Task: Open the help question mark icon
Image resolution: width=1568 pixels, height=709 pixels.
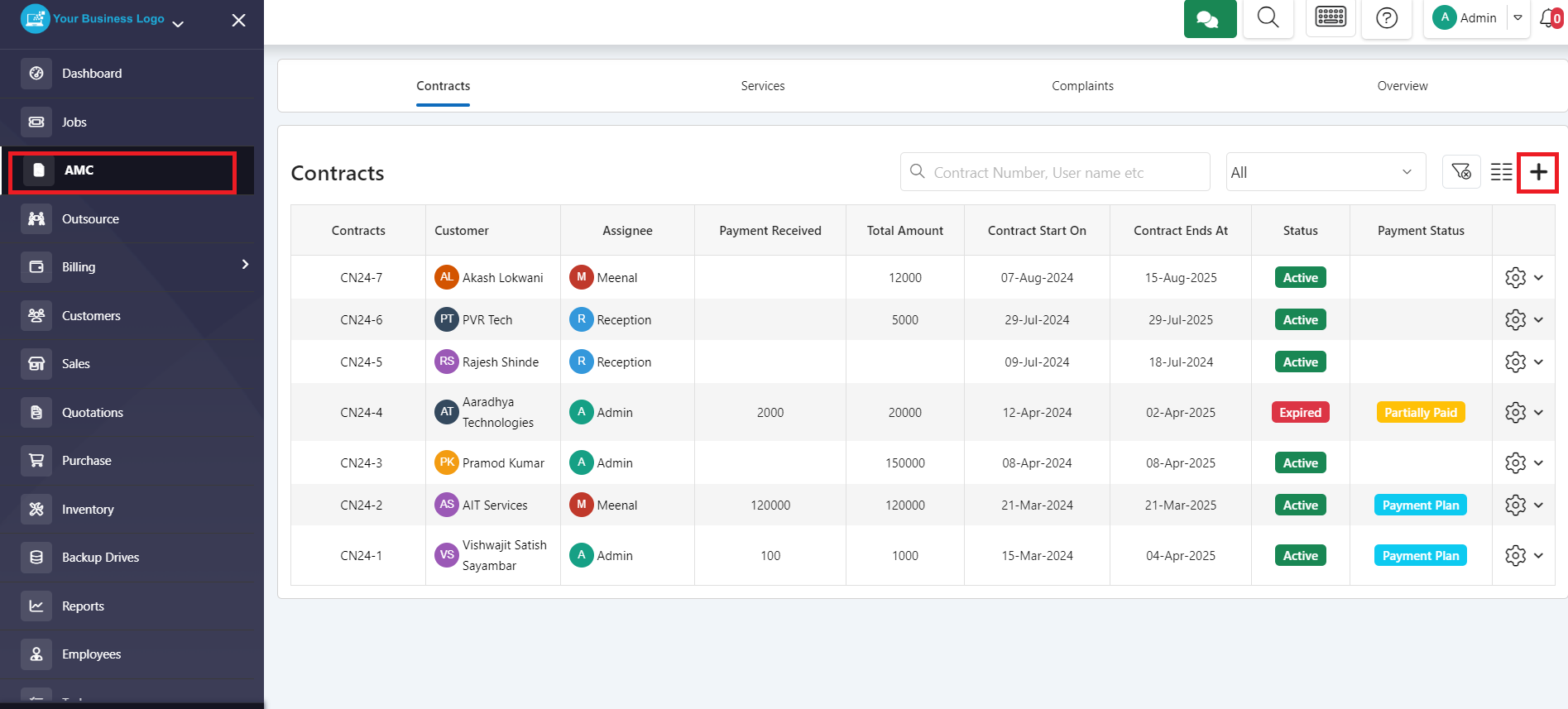Action: [1387, 18]
